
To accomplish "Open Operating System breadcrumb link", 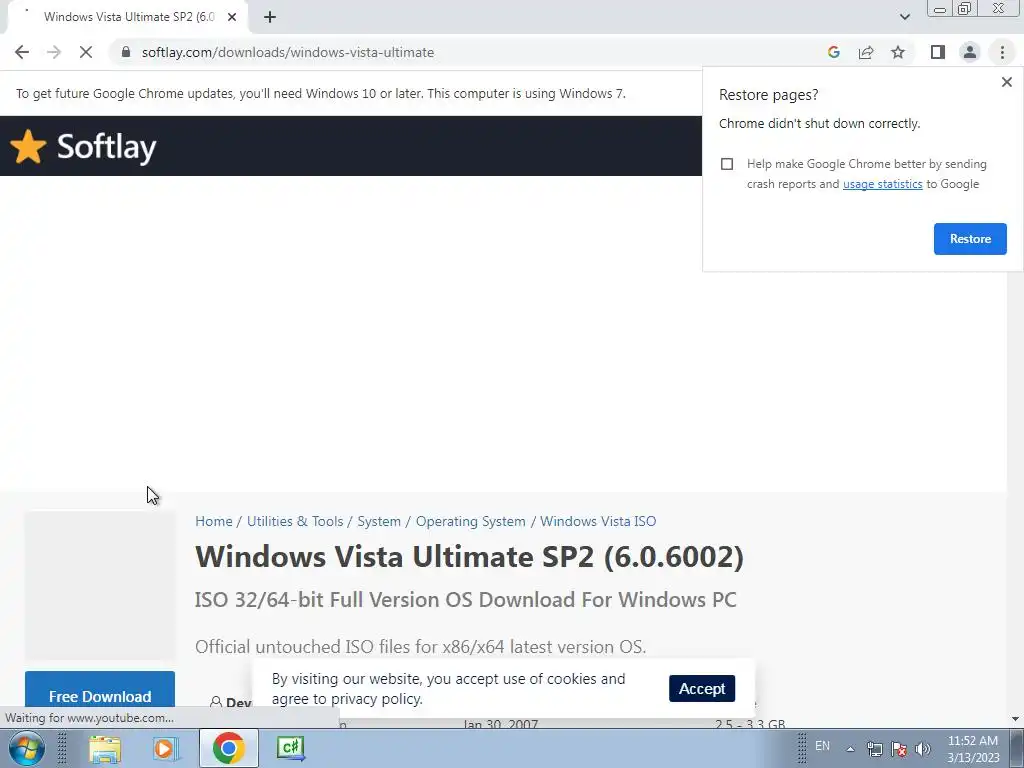I will (470, 521).
